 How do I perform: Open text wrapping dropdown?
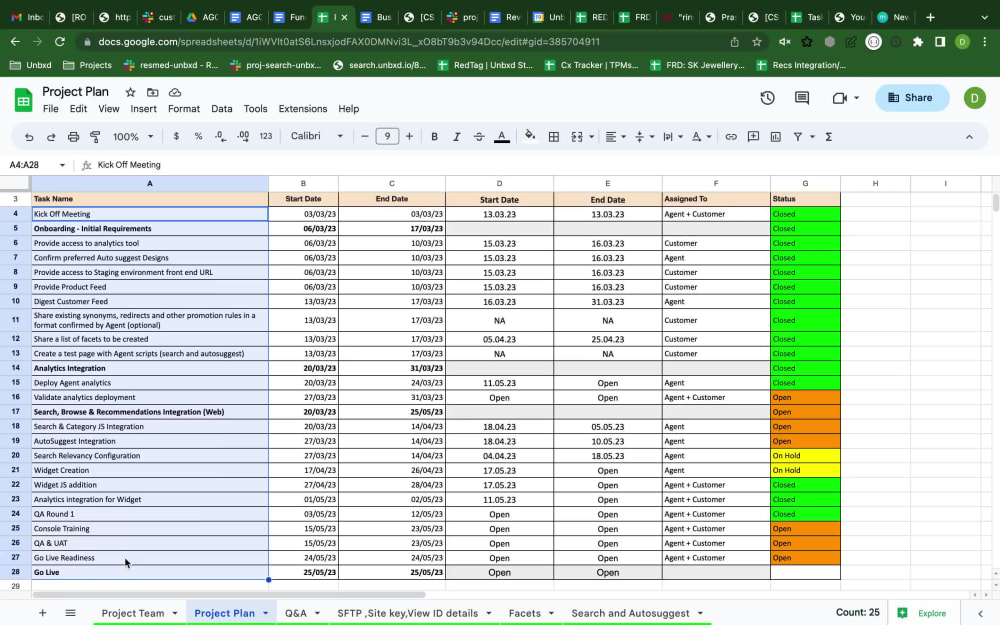point(673,136)
